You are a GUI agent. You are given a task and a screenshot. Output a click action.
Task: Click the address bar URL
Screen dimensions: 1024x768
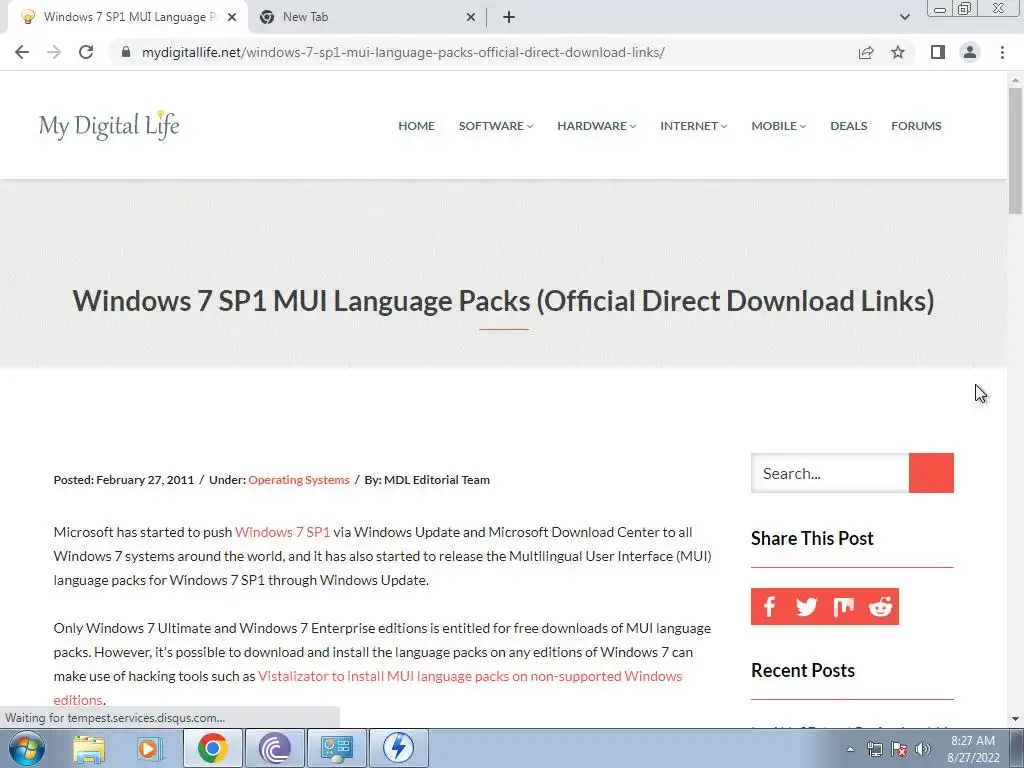pyautogui.click(x=403, y=52)
